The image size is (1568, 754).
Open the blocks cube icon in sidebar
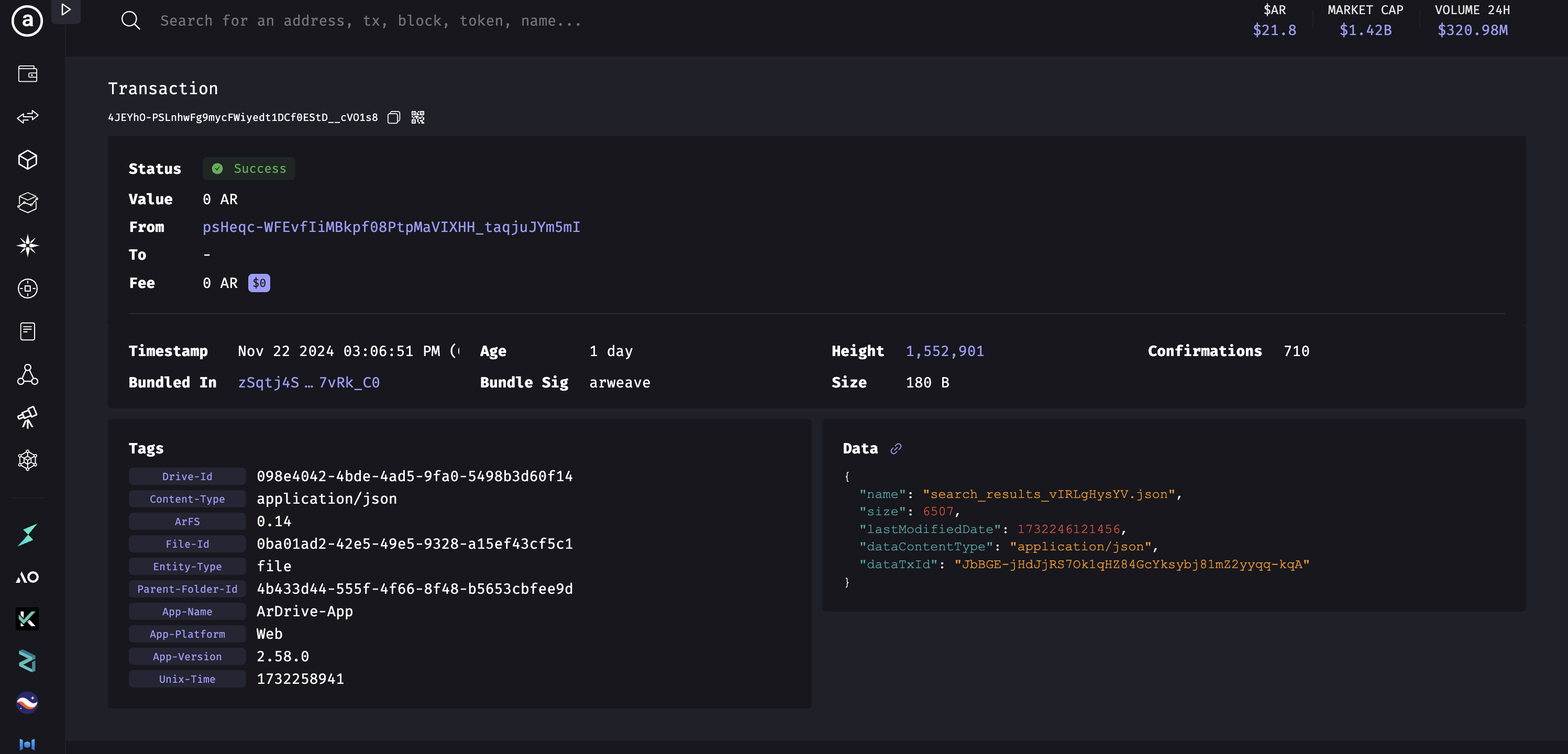pos(27,160)
